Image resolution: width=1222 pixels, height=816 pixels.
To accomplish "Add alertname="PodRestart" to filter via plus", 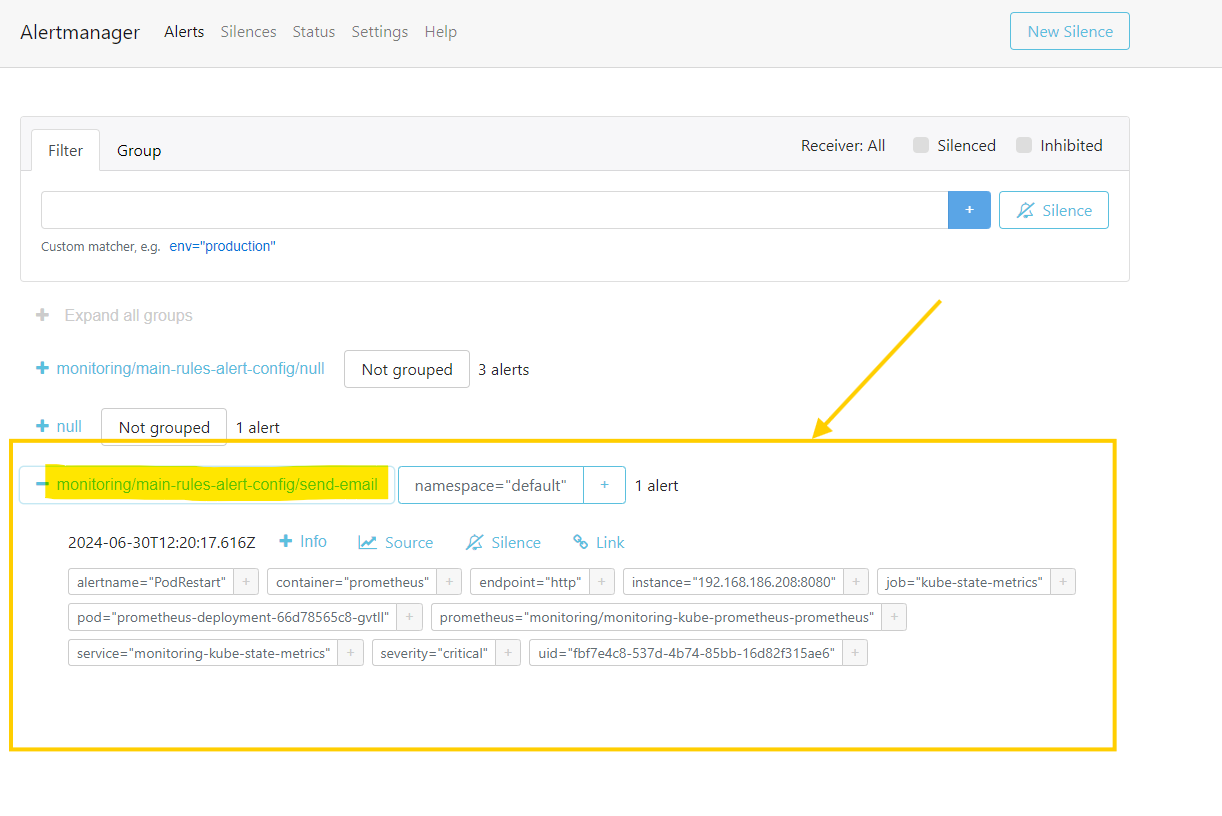I will [247, 582].
